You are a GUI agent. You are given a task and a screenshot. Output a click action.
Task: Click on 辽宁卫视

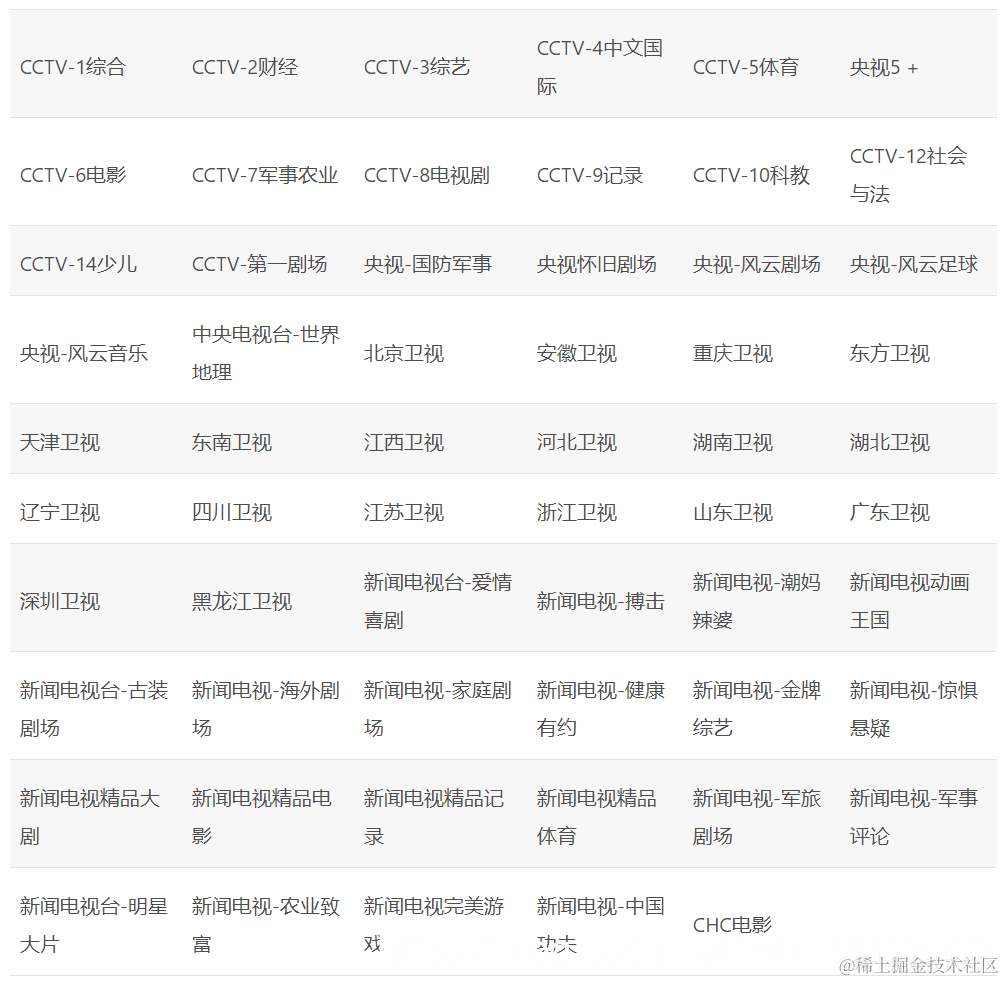(x=60, y=512)
